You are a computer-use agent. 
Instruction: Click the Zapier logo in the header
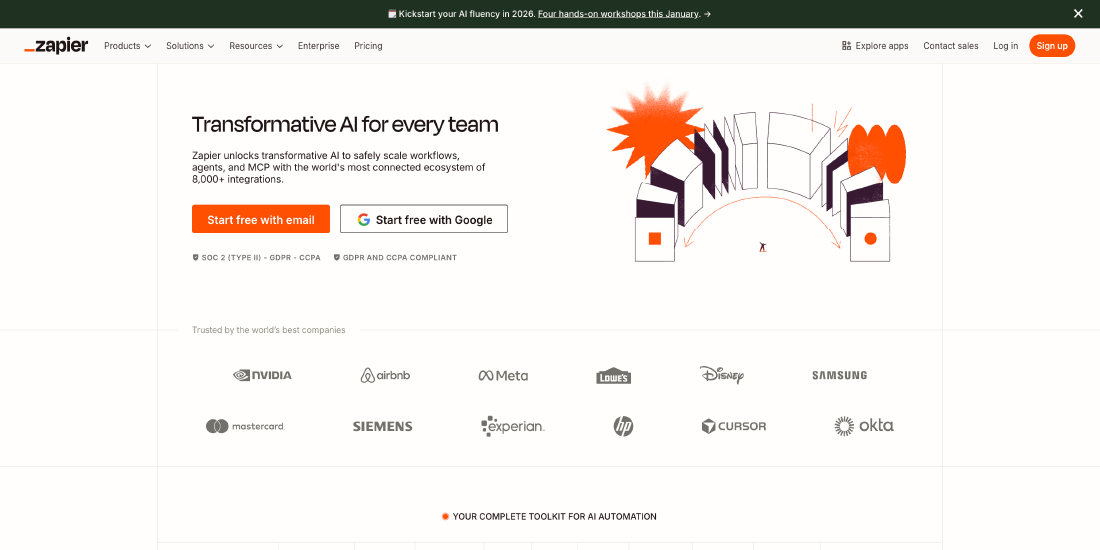[56, 46]
